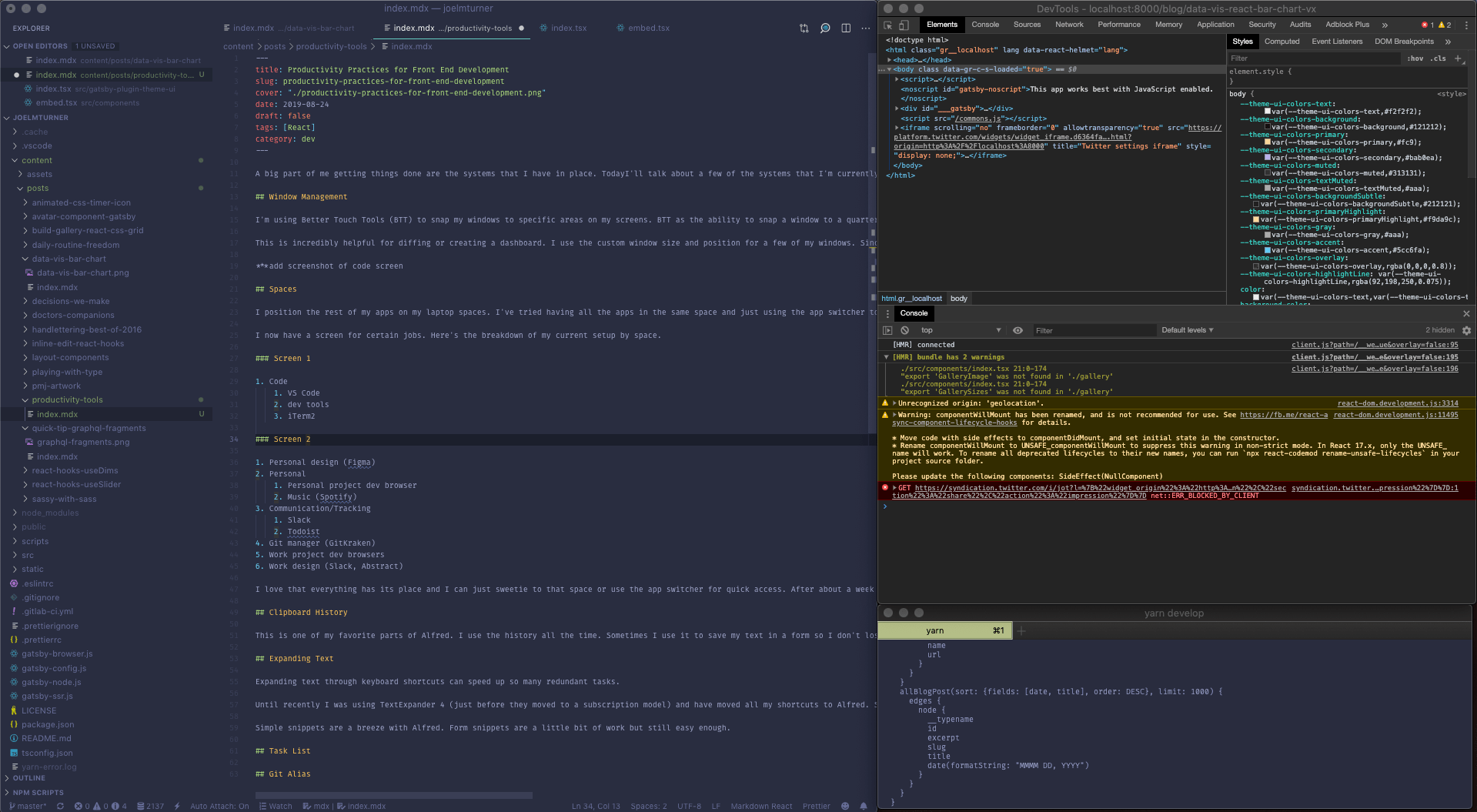Open console settings gear icon
The image size is (1477, 812).
(x=1466, y=330)
